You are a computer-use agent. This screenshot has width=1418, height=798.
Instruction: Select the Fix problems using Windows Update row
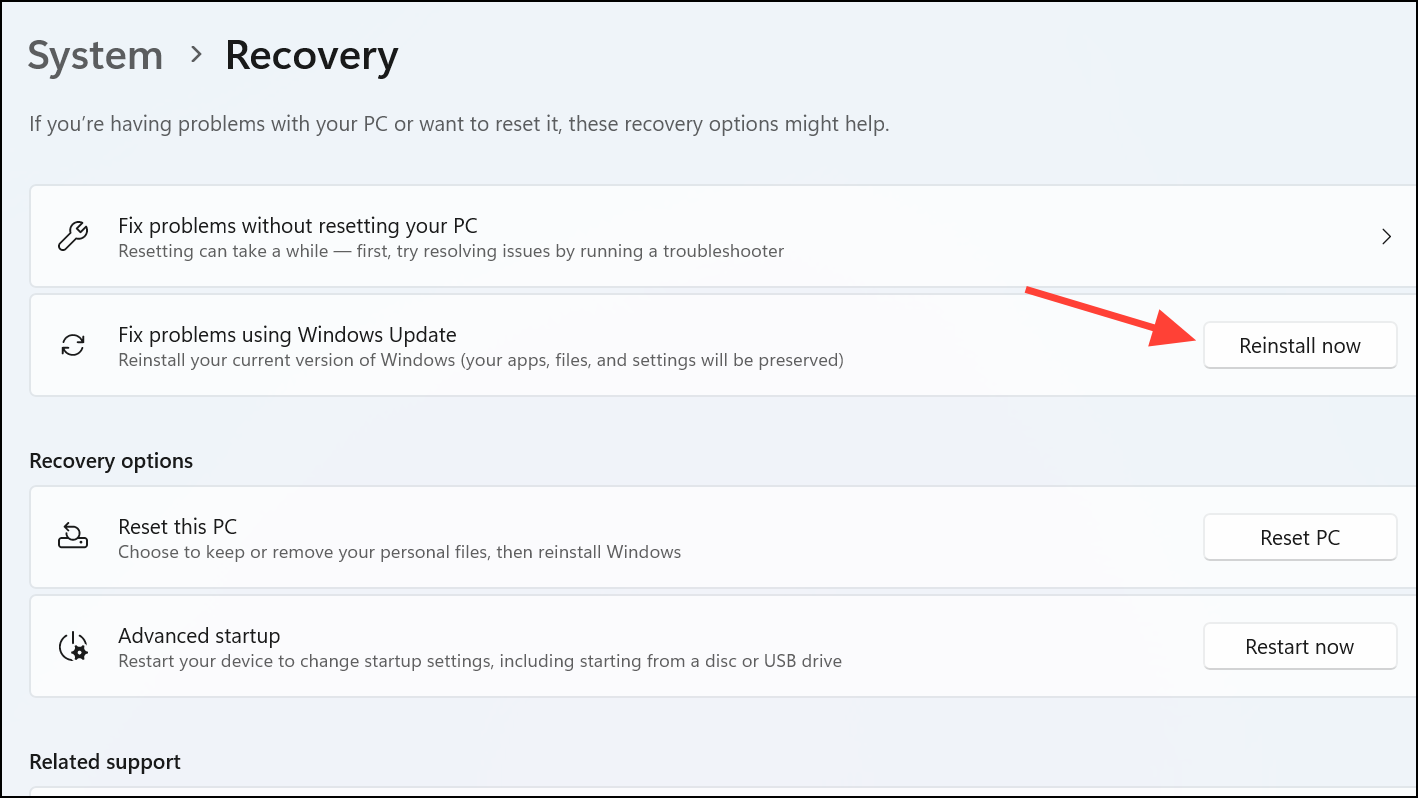click(287, 334)
